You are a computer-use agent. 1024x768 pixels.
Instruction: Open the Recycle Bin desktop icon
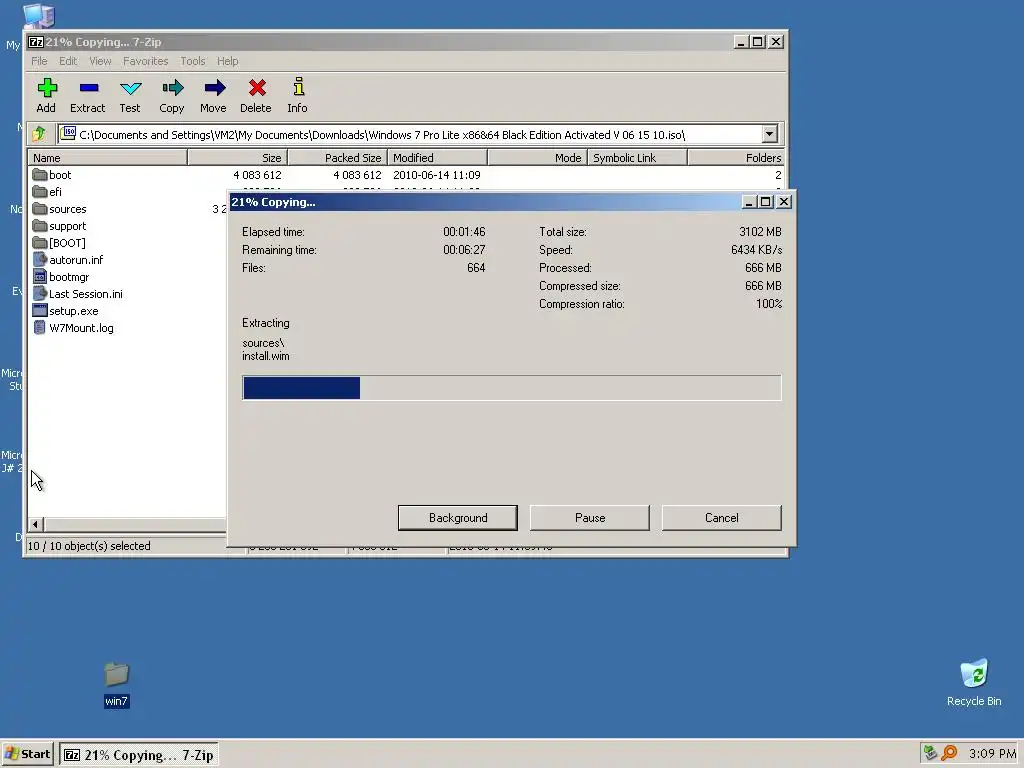tap(974, 673)
